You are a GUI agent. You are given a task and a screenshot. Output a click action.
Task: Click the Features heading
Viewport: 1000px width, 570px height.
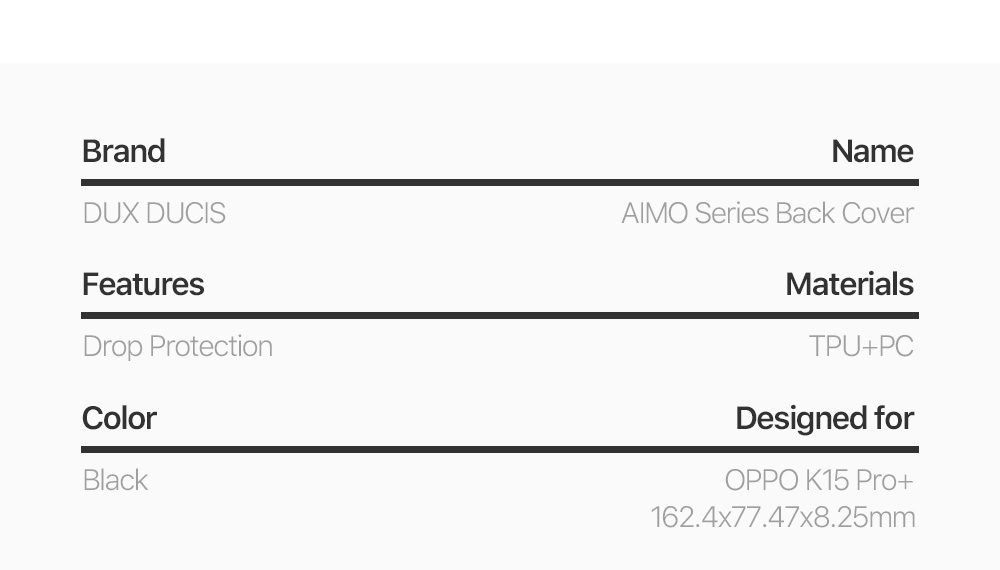coord(143,285)
